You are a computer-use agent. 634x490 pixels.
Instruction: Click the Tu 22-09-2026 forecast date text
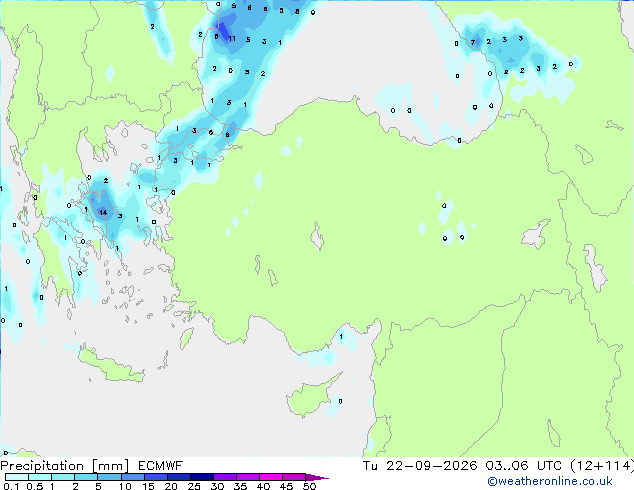click(x=420, y=466)
